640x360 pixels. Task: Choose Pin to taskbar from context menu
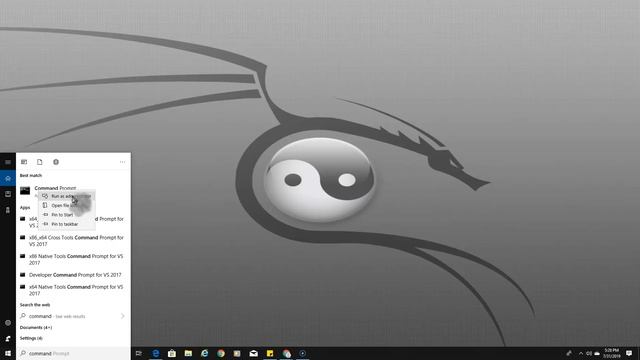tap(67, 224)
